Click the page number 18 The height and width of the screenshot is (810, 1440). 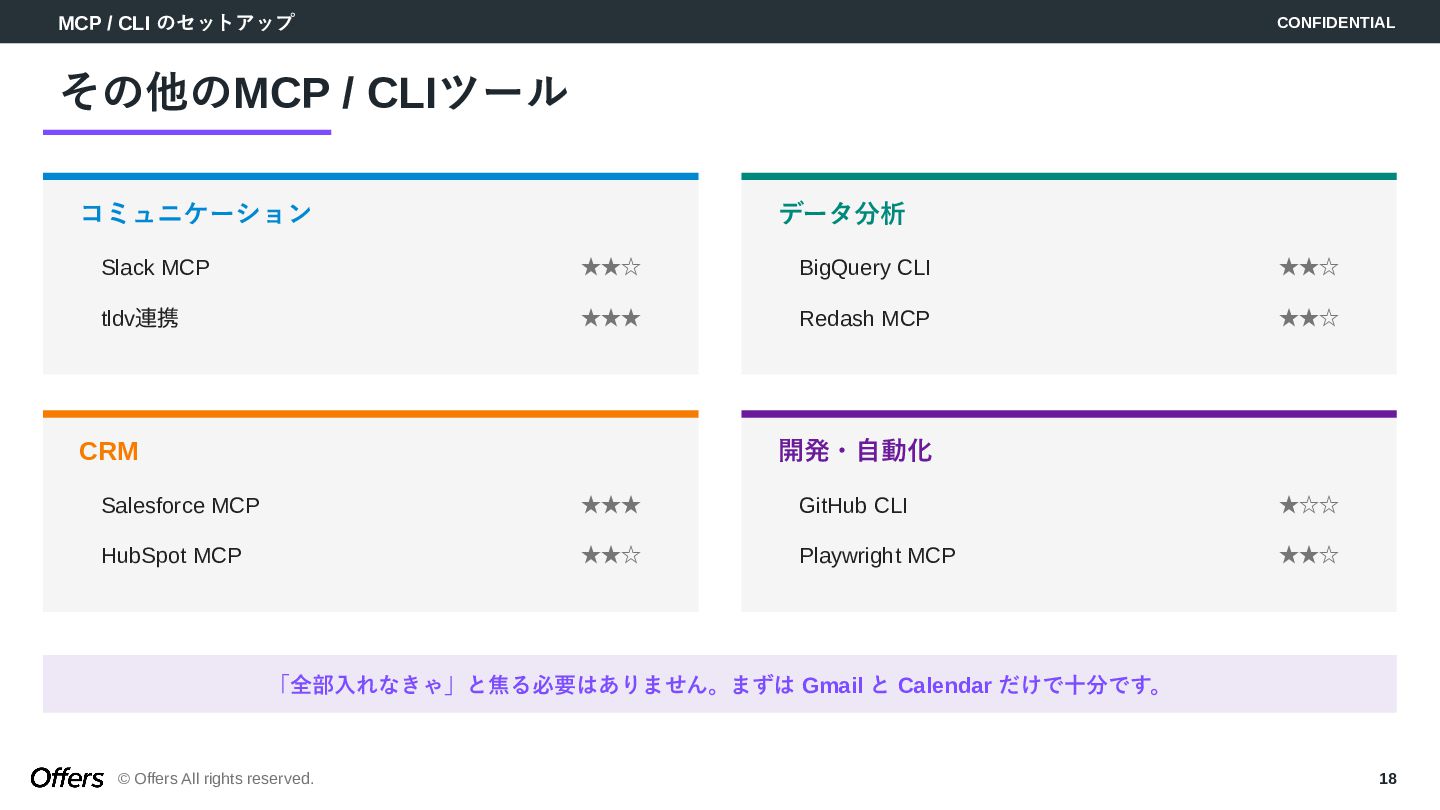coord(1387,778)
